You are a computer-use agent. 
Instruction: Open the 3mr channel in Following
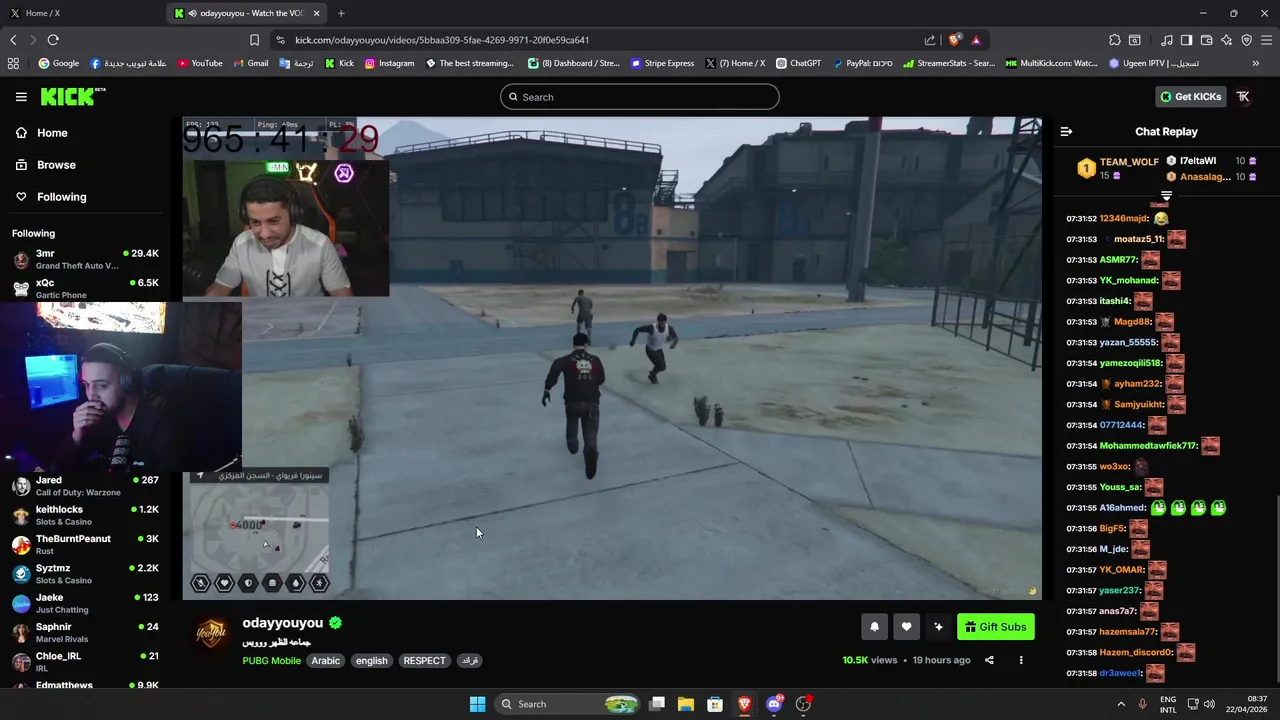click(86, 259)
